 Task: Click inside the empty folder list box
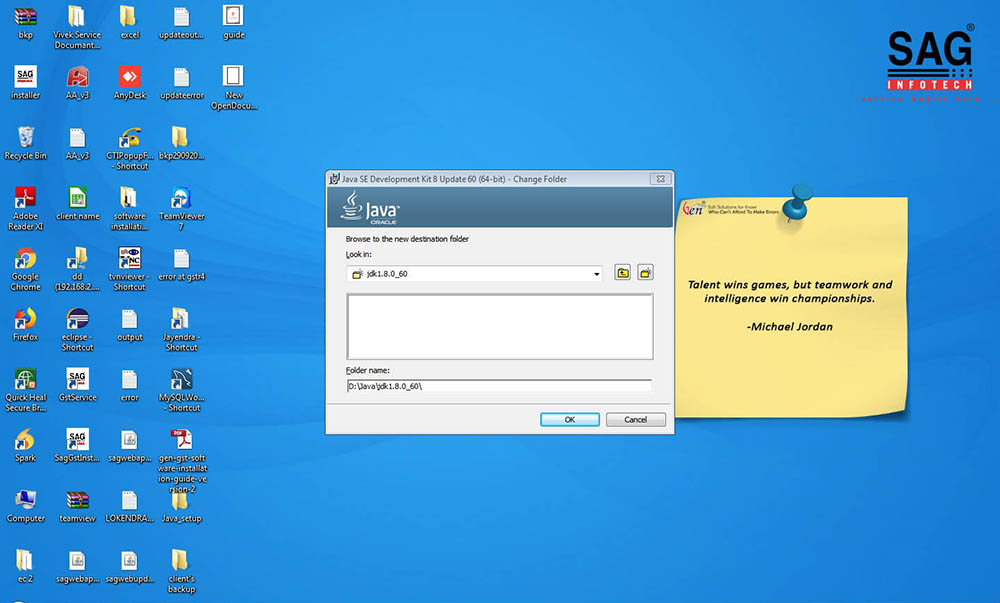click(x=499, y=326)
